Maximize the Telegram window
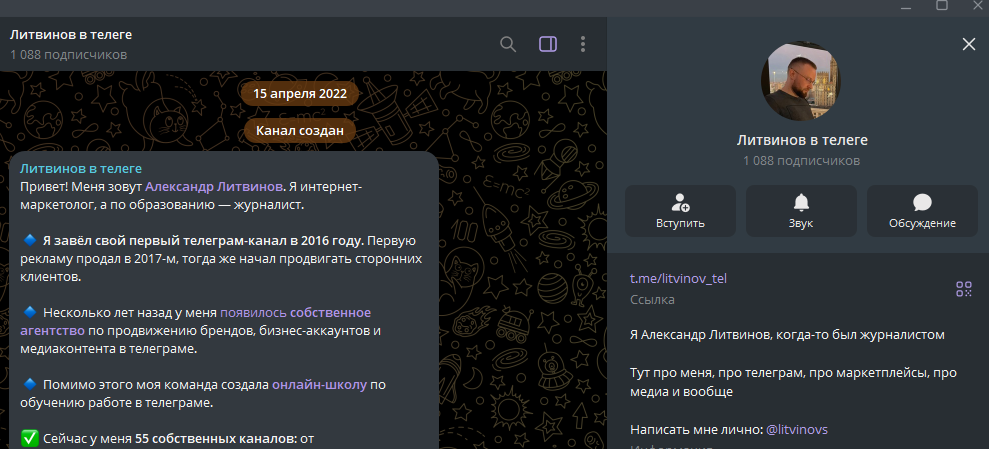989x449 pixels. click(941, 6)
